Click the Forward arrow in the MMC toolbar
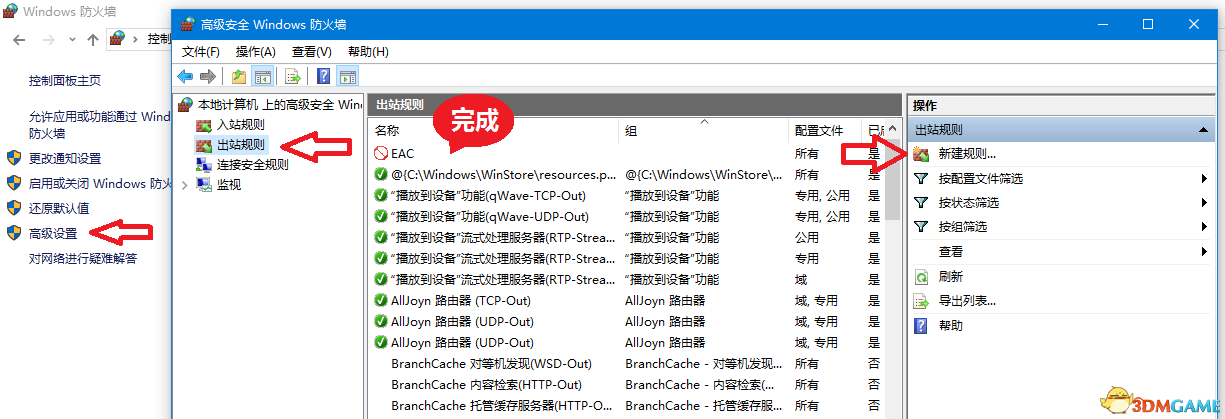The image size is (1225, 419). pyautogui.click(x=208, y=76)
